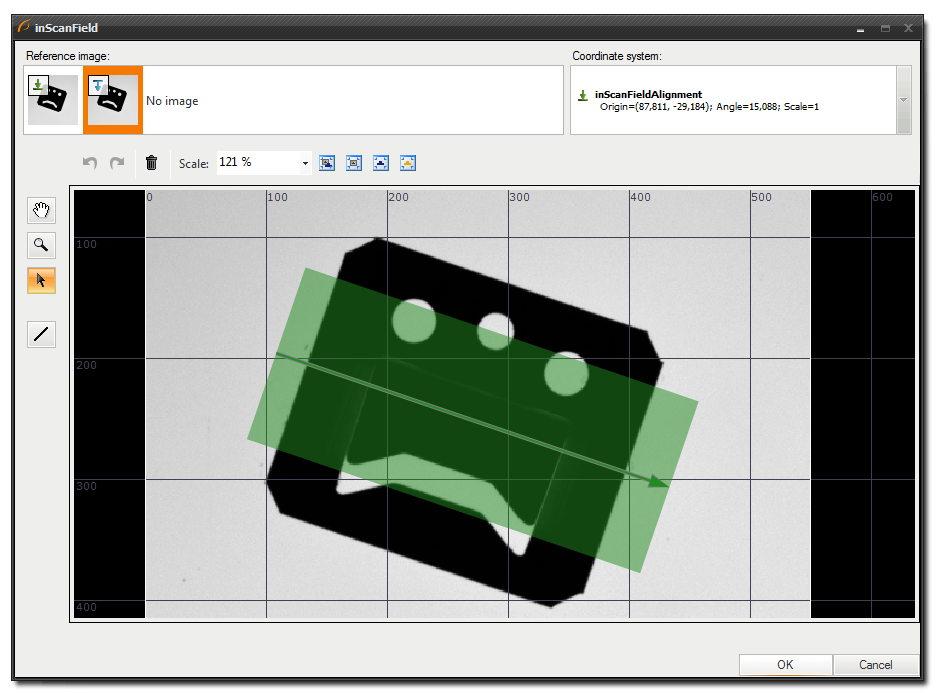Image resolution: width=941 pixels, height=693 pixels.
Task: Select the inScanFieldAlignment coordinate system entry
Action: (648, 95)
